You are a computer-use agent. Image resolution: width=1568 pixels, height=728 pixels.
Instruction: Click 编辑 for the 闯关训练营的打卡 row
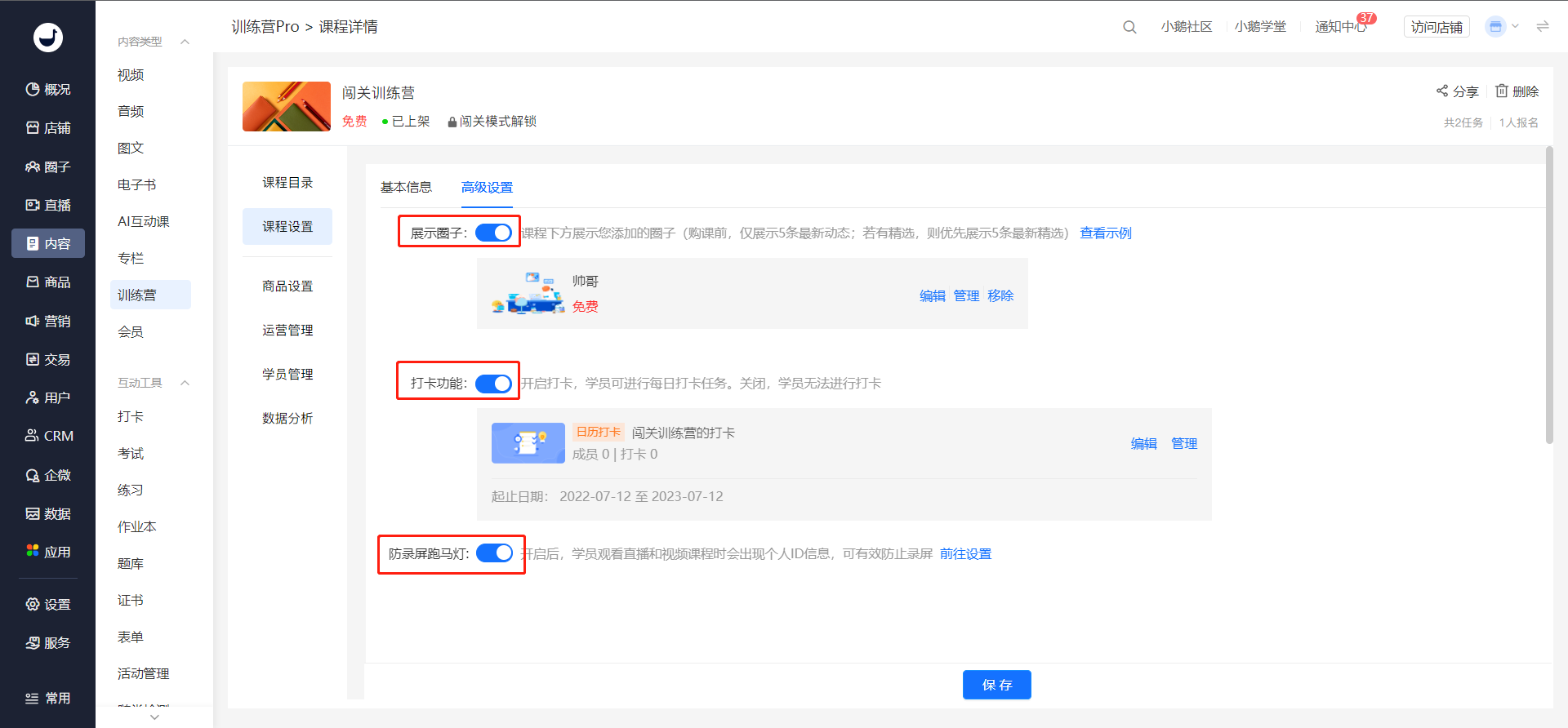pos(1143,444)
